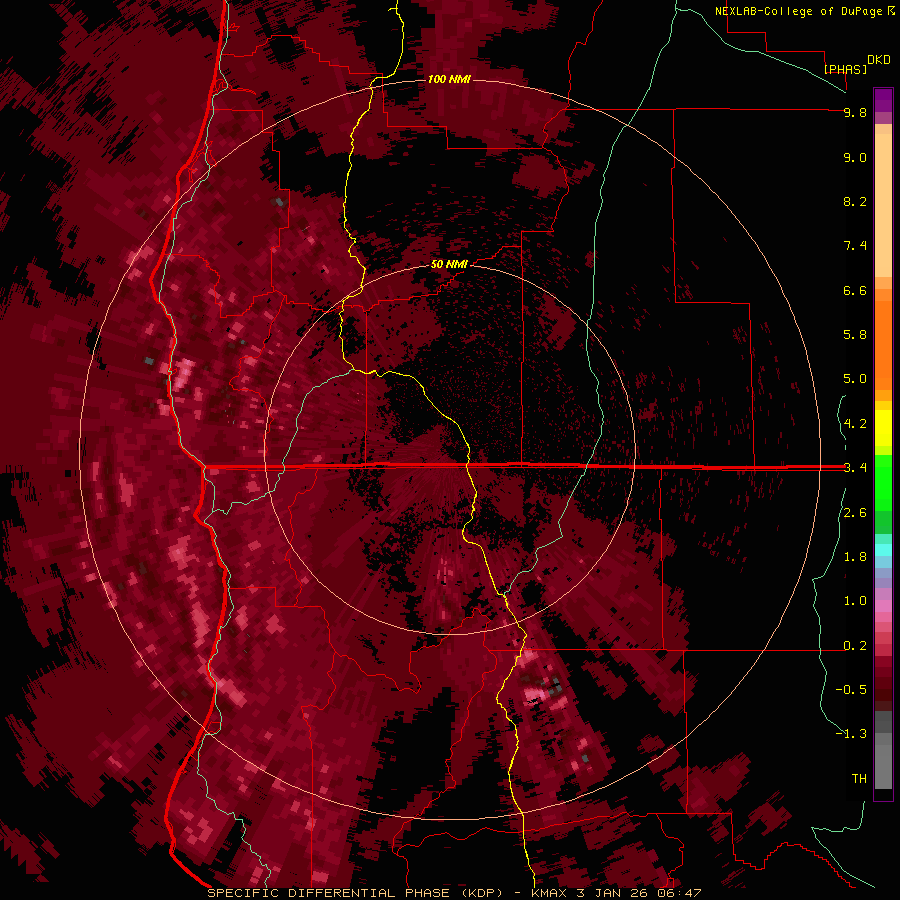Click the gray TH segment of color bar
Image resolution: width=900 pixels, height=900 pixels.
click(883, 769)
